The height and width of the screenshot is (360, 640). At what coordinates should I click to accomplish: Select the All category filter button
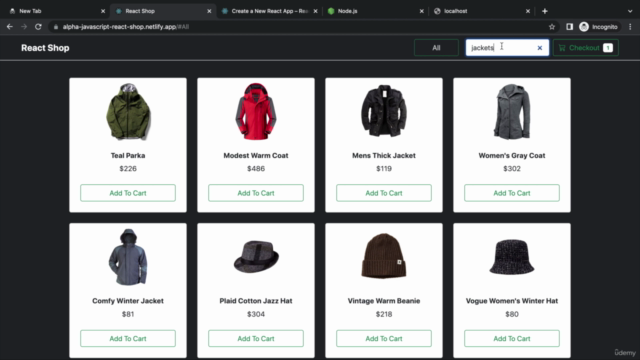(436, 48)
